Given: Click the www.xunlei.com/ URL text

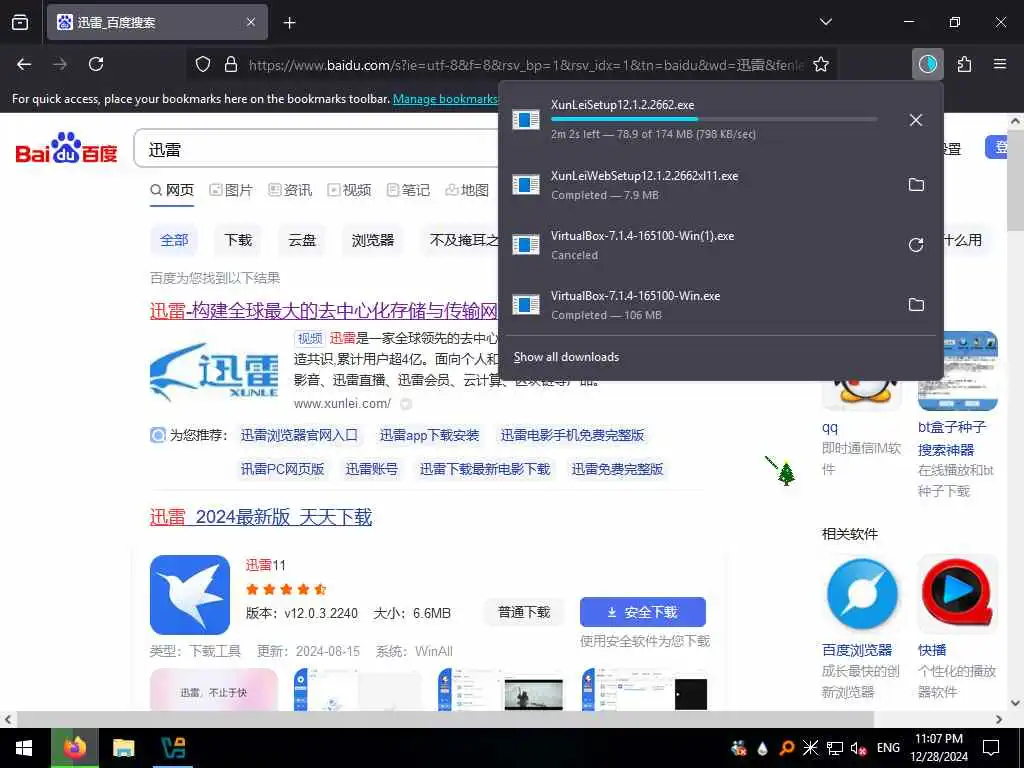Looking at the screenshot, I should coord(342,404).
